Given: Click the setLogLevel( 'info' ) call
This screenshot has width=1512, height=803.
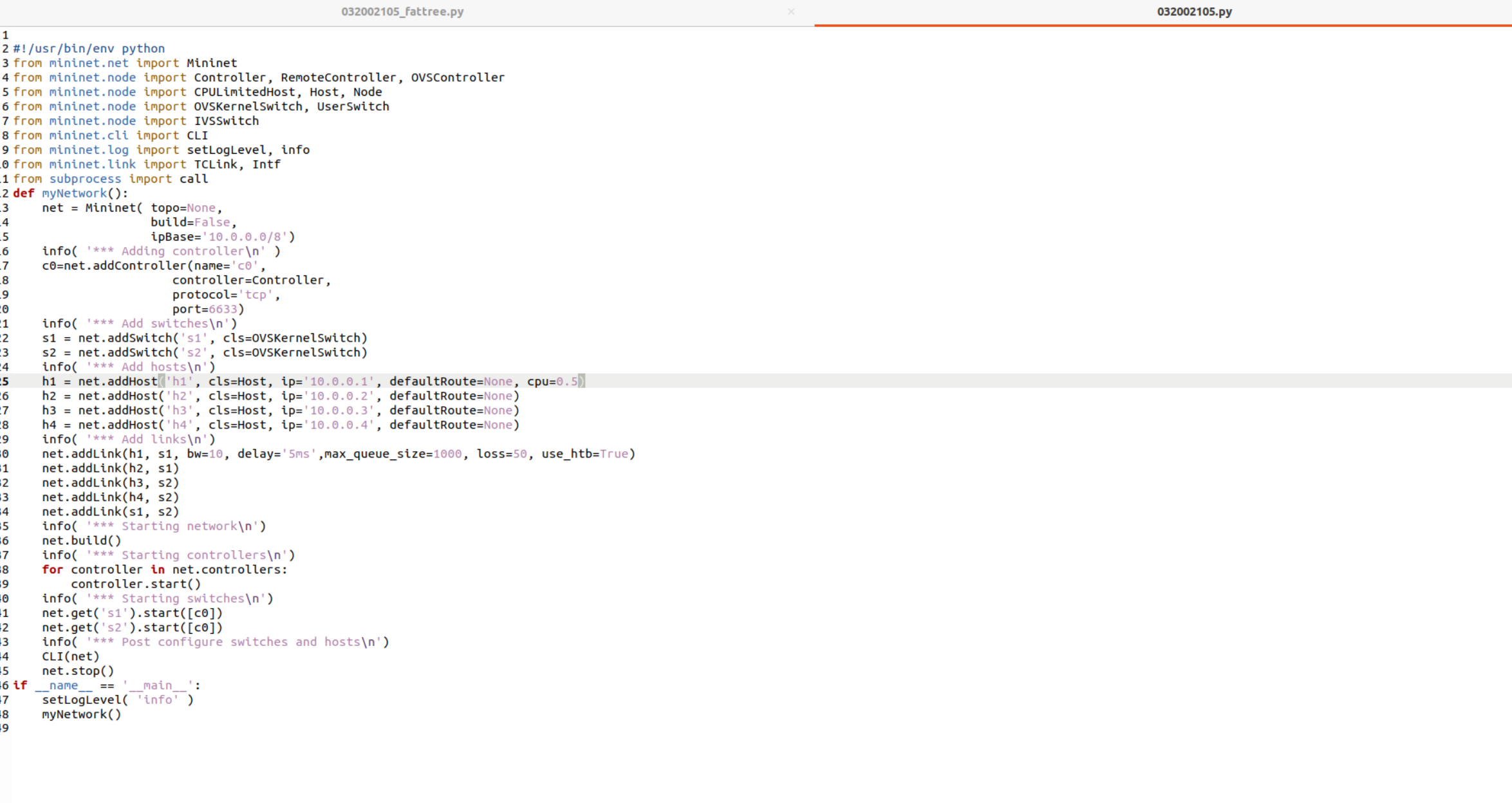Looking at the screenshot, I should pyautogui.click(x=117, y=700).
